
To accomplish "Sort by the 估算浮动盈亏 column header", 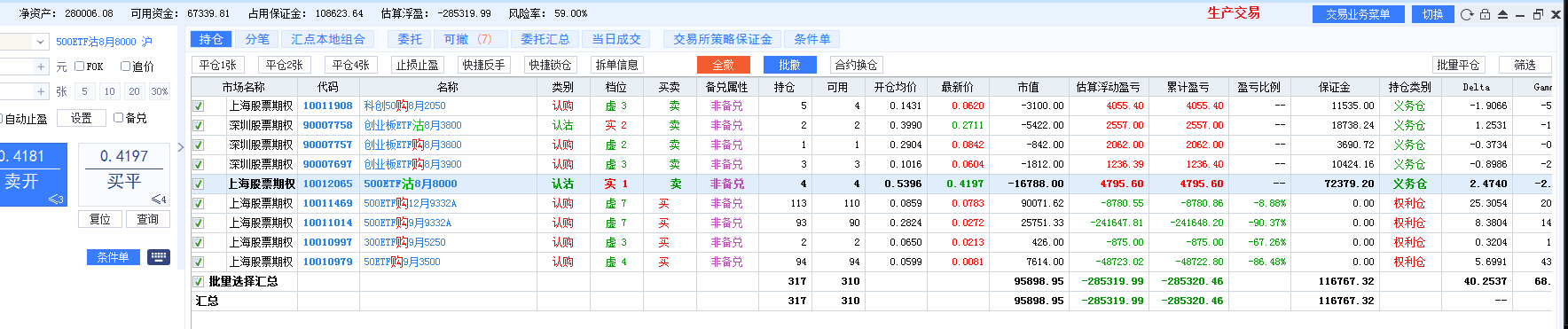I will (x=1108, y=87).
